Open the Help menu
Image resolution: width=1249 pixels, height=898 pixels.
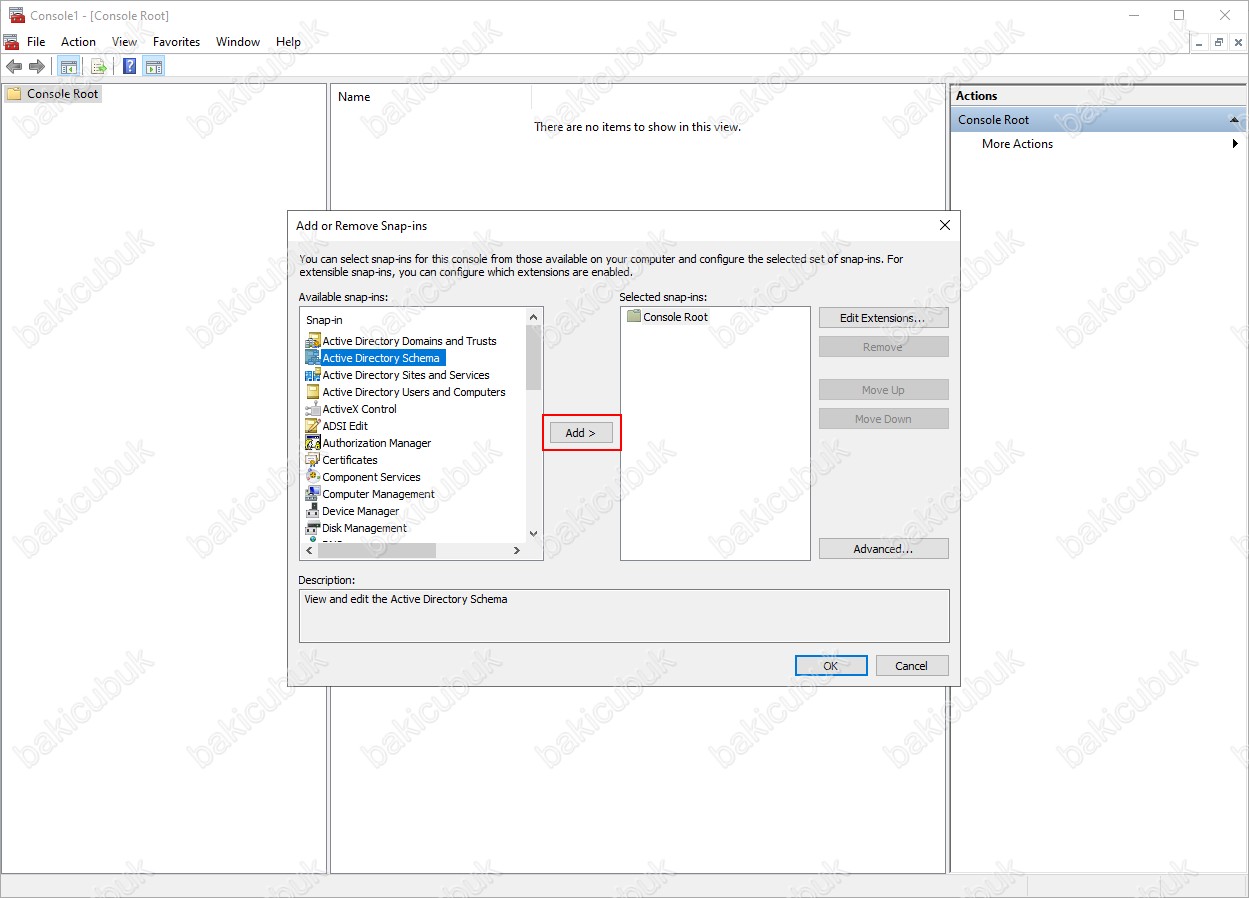coord(288,42)
